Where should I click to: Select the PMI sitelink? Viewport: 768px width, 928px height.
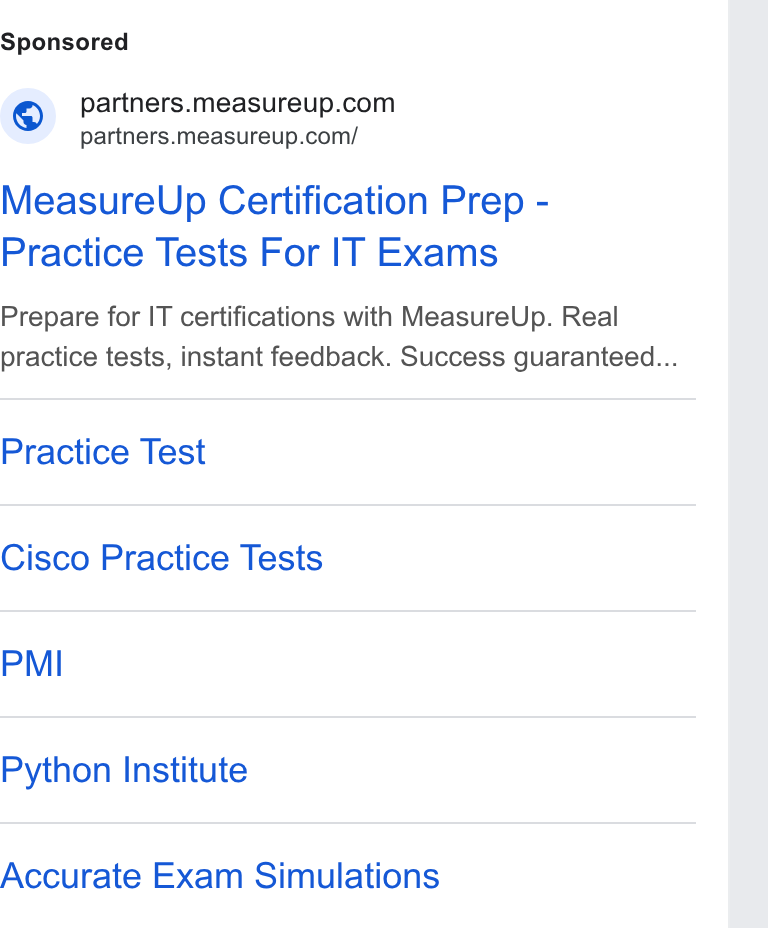31,664
